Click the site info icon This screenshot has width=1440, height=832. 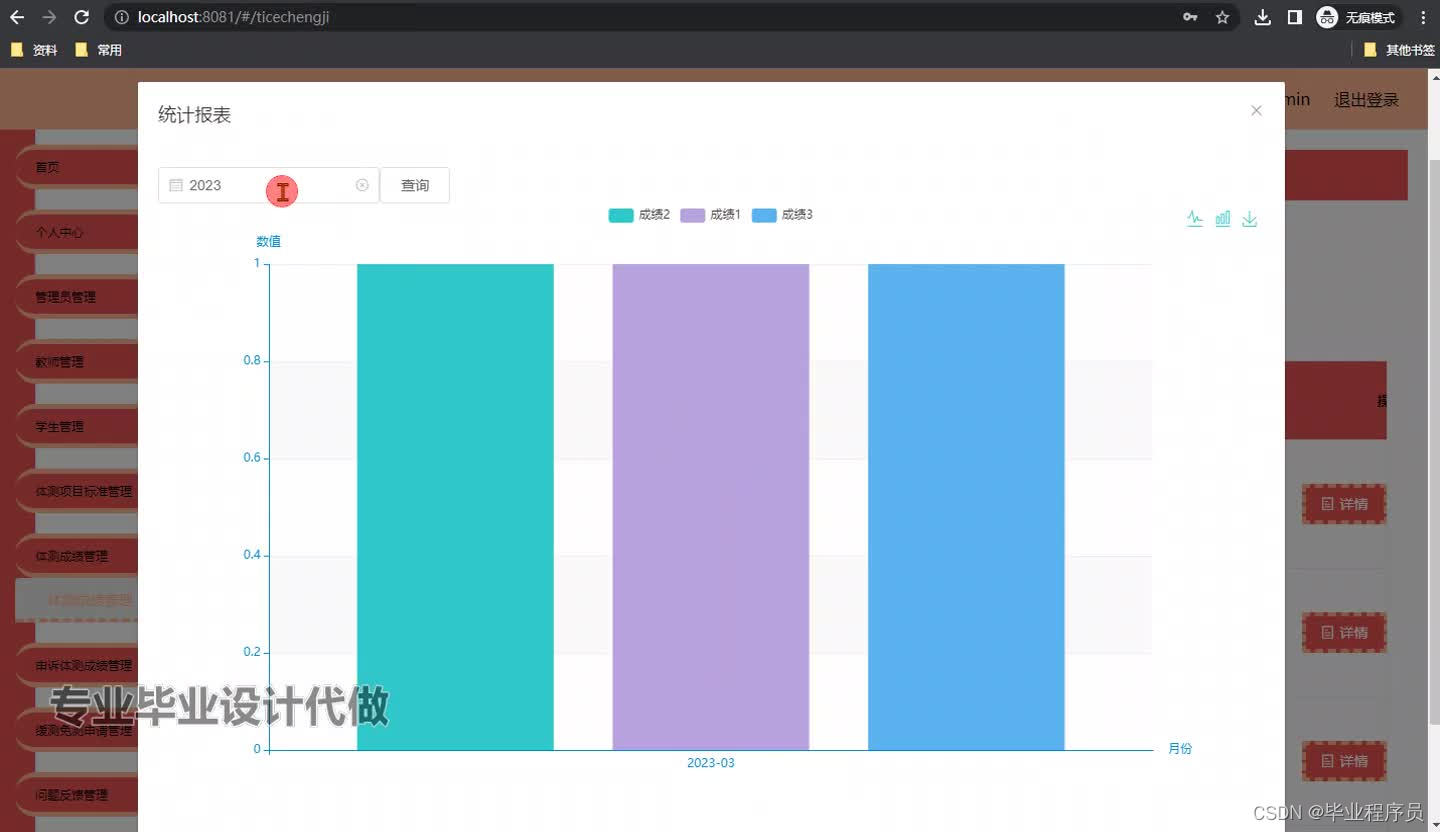pyautogui.click(x=122, y=17)
